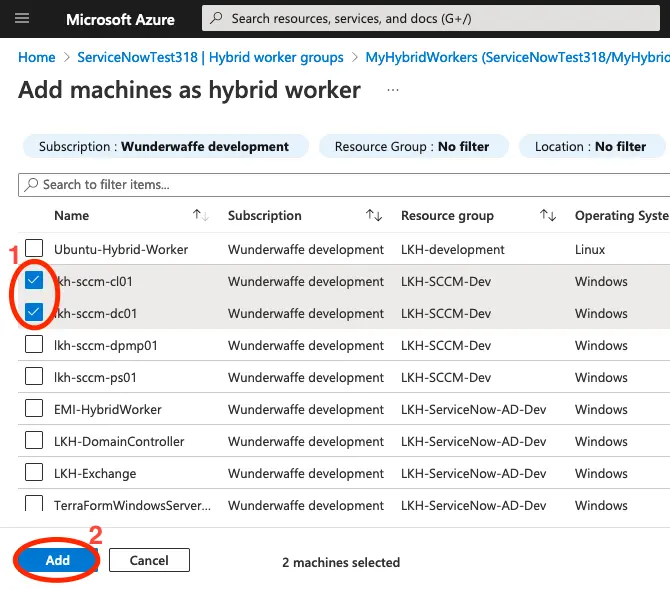Open the Subscription filter pill
670x589 pixels.
click(x=165, y=146)
